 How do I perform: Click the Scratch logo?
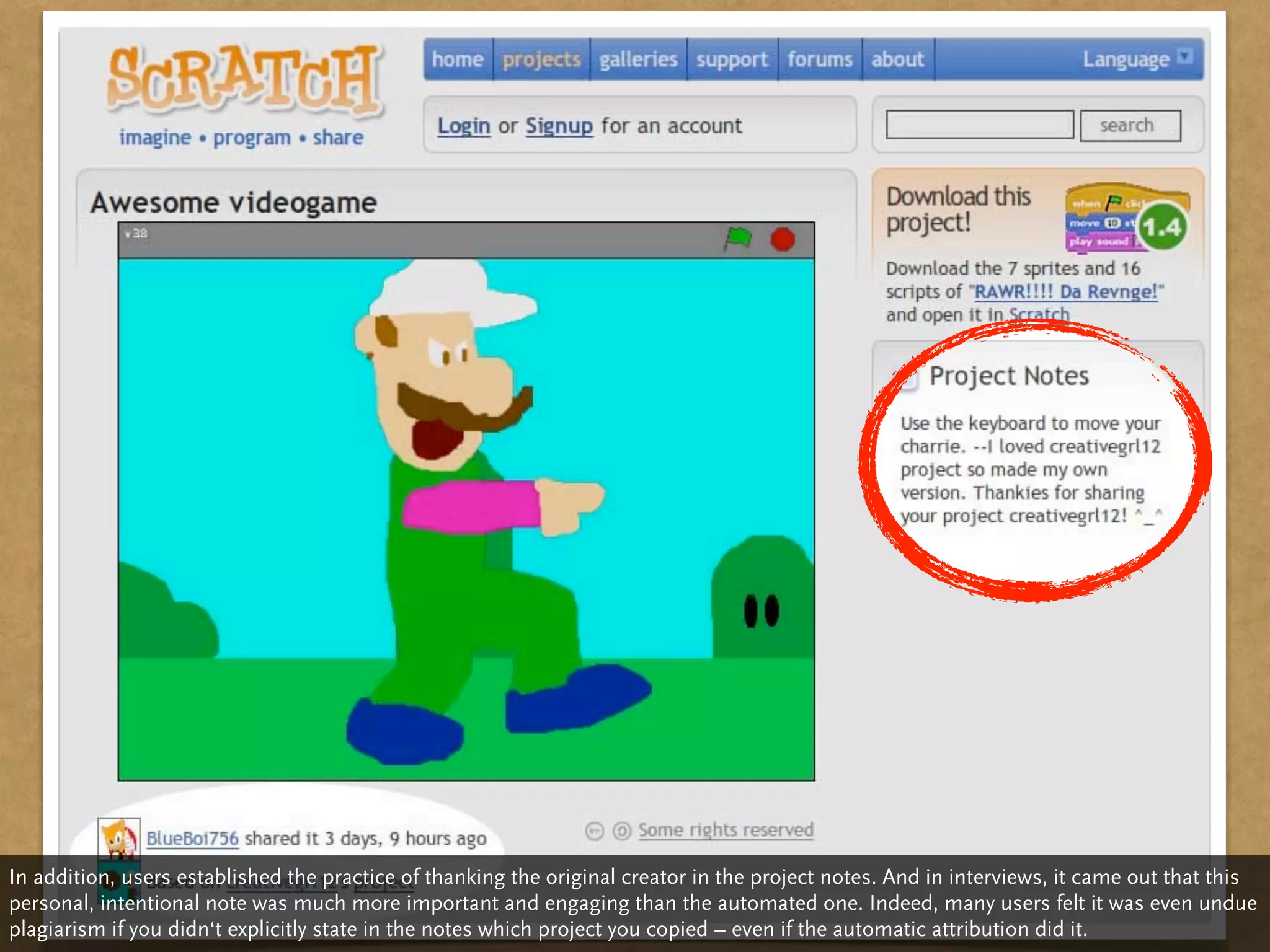[244, 81]
